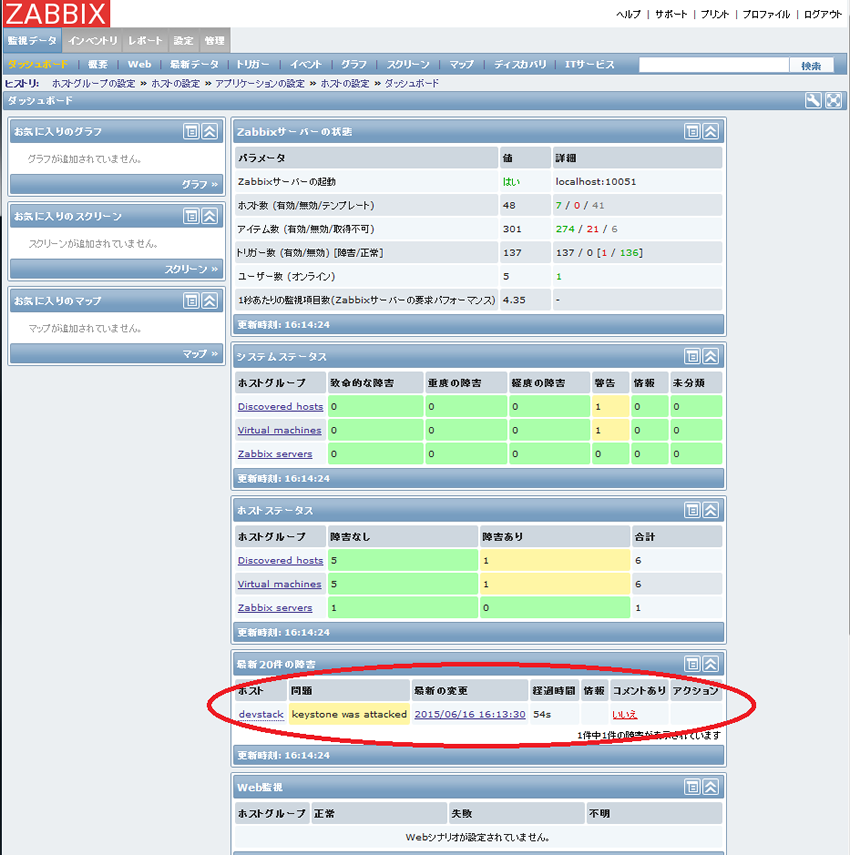Open the ヘルプ link
The image size is (850, 855).
point(628,14)
